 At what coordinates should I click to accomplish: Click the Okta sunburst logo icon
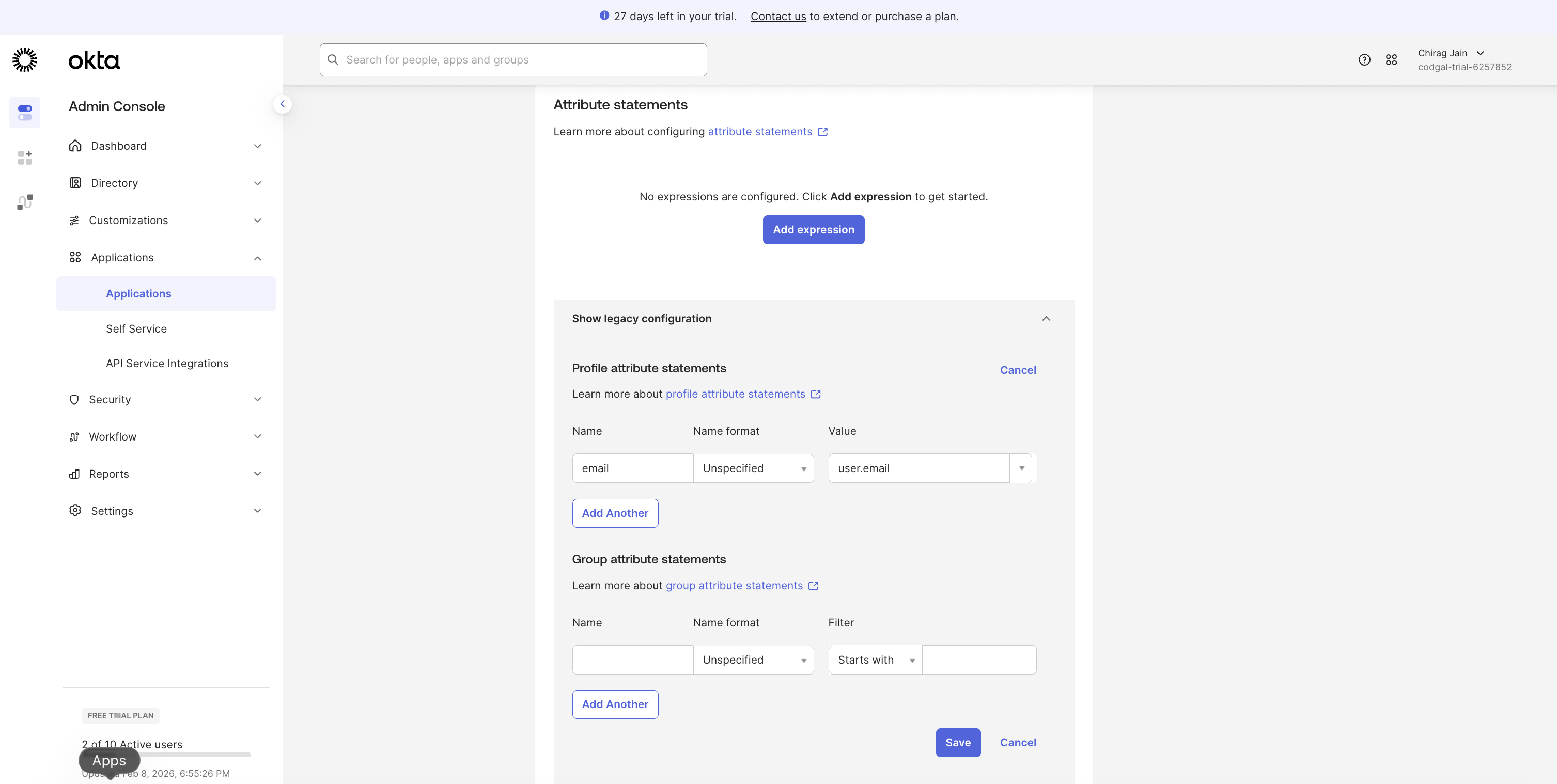25,60
